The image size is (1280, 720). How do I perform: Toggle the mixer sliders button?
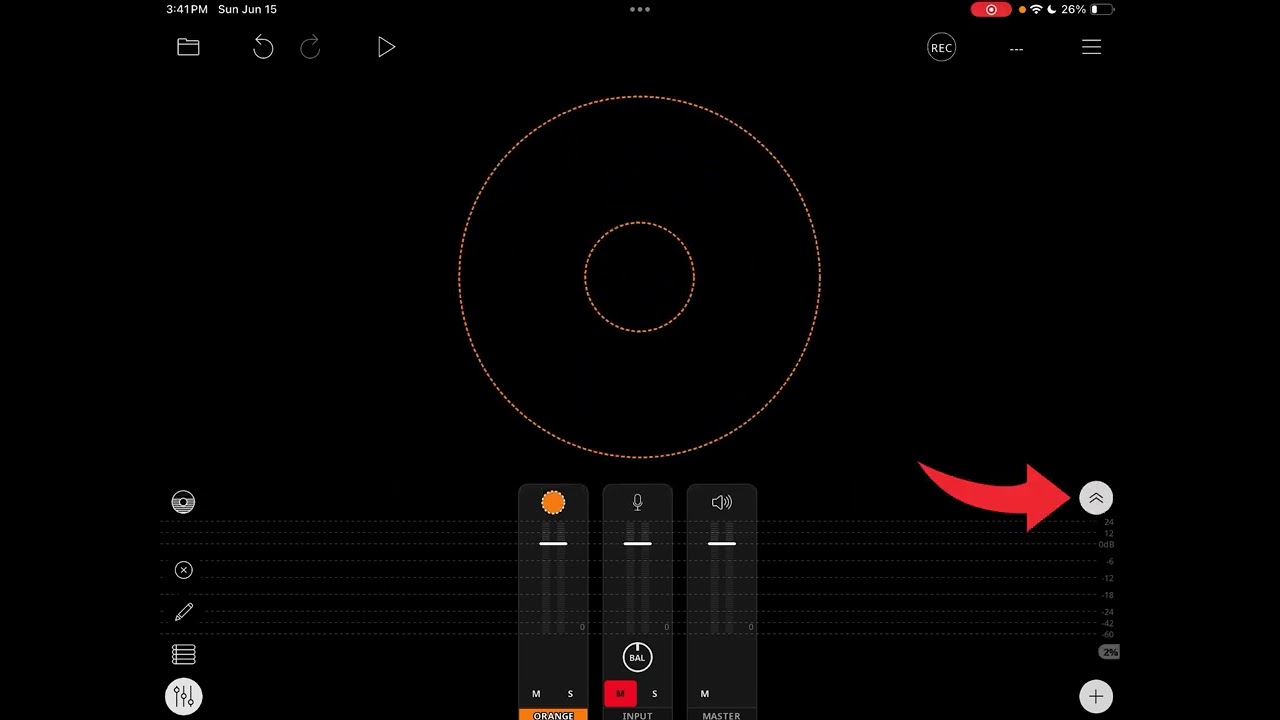click(x=184, y=696)
